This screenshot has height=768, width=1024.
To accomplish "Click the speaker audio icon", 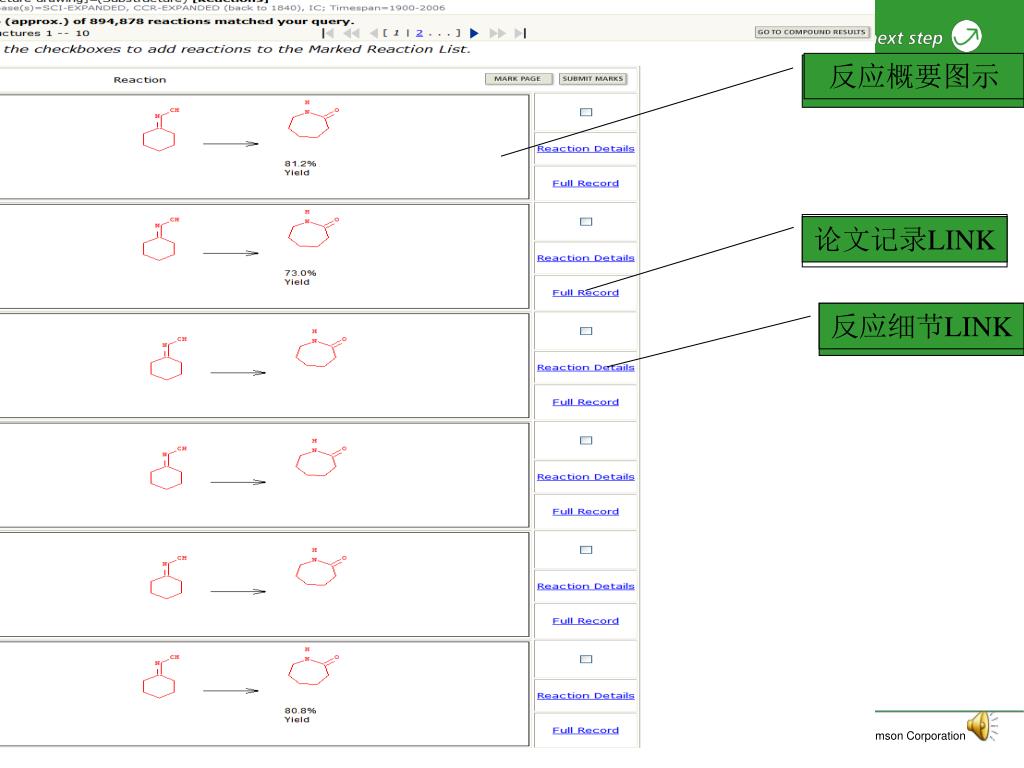I will pyautogui.click(x=982, y=726).
